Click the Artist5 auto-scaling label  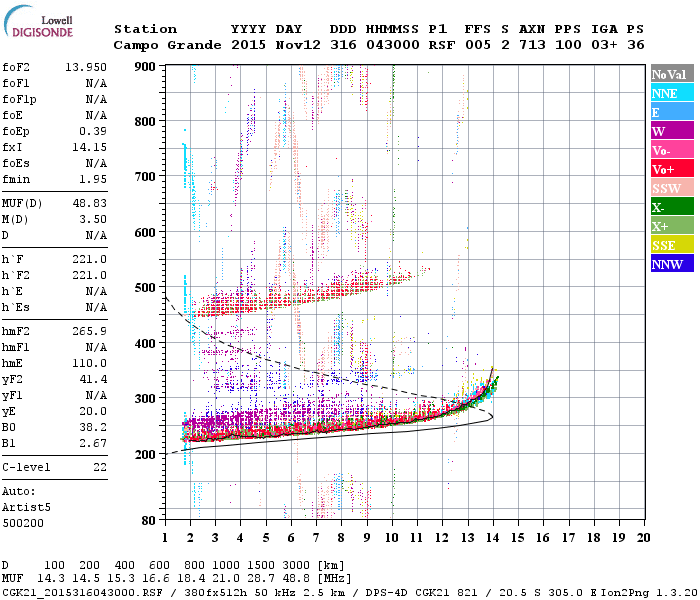click(x=26, y=508)
